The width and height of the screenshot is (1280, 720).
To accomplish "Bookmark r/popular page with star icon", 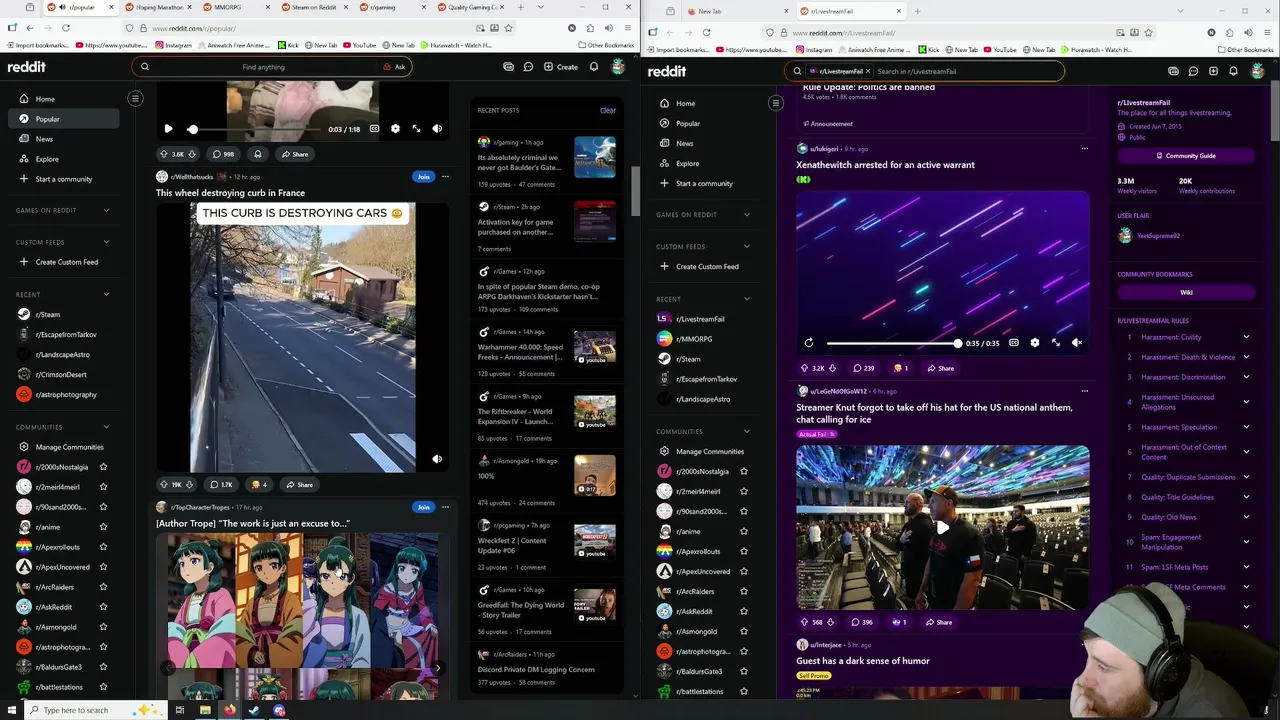I will pyautogui.click(x=509, y=28).
